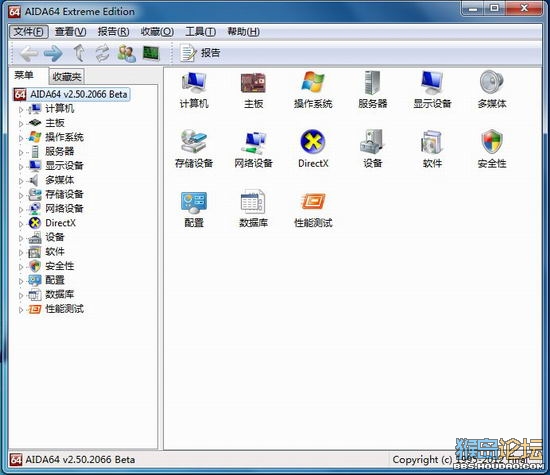
Task: Open the 存储设备 storage icon in main pane
Action: [194, 149]
